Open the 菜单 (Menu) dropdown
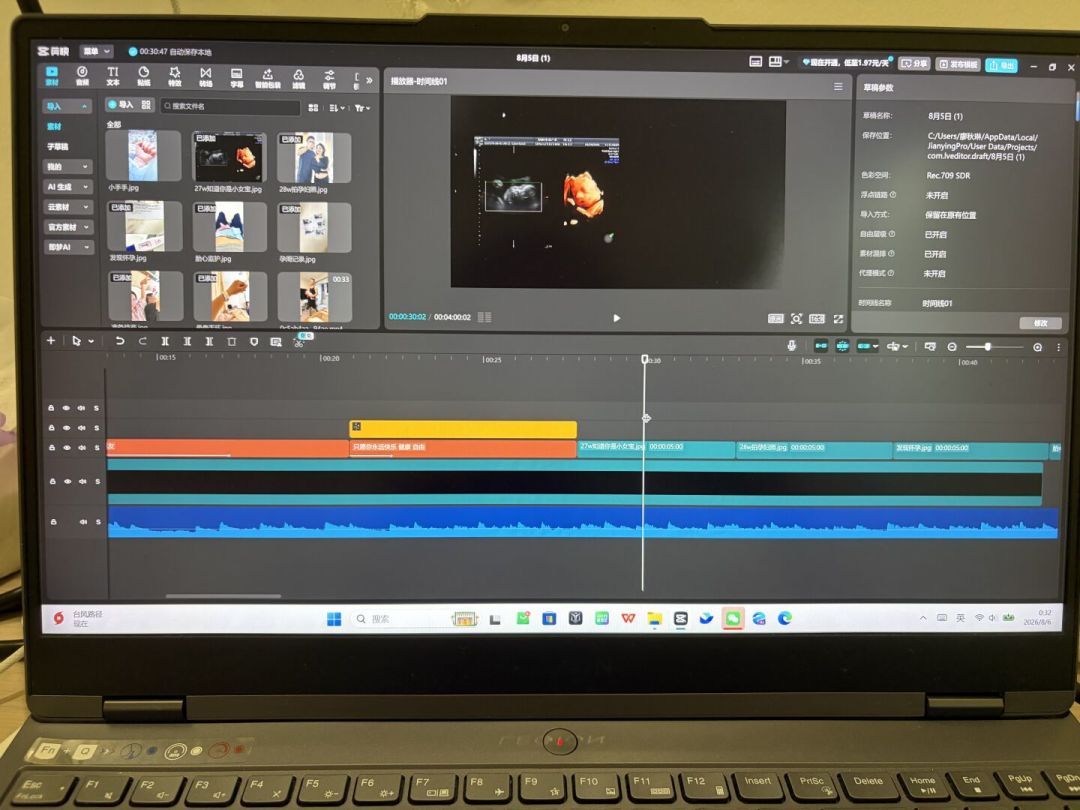 tap(96, 51)
